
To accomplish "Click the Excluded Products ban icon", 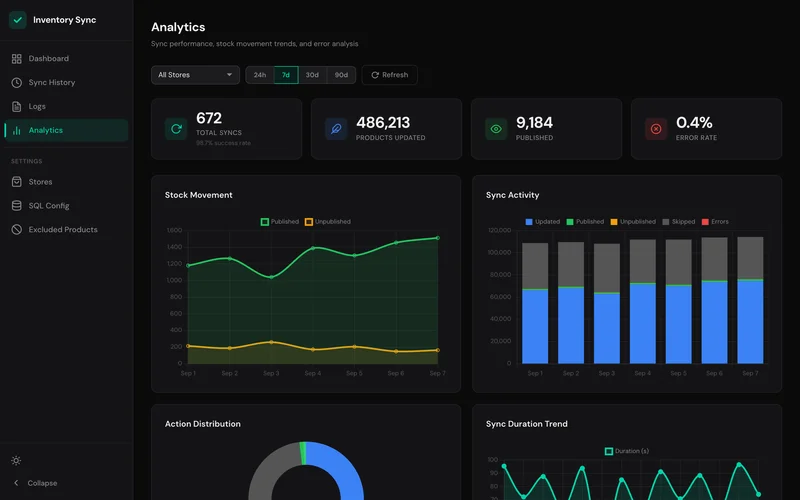I will tap(16, 230).
